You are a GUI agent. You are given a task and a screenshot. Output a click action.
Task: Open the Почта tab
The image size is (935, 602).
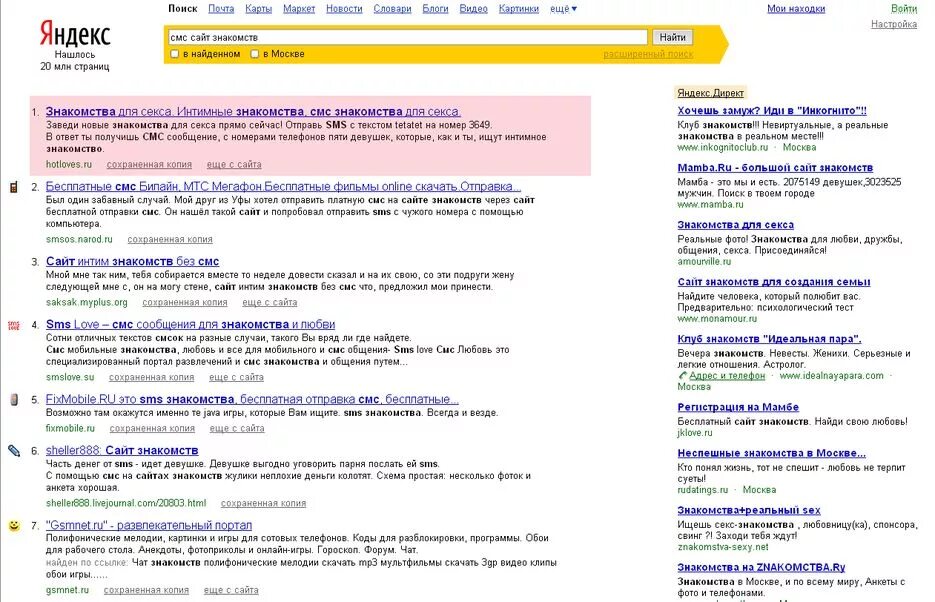[221, 9]
